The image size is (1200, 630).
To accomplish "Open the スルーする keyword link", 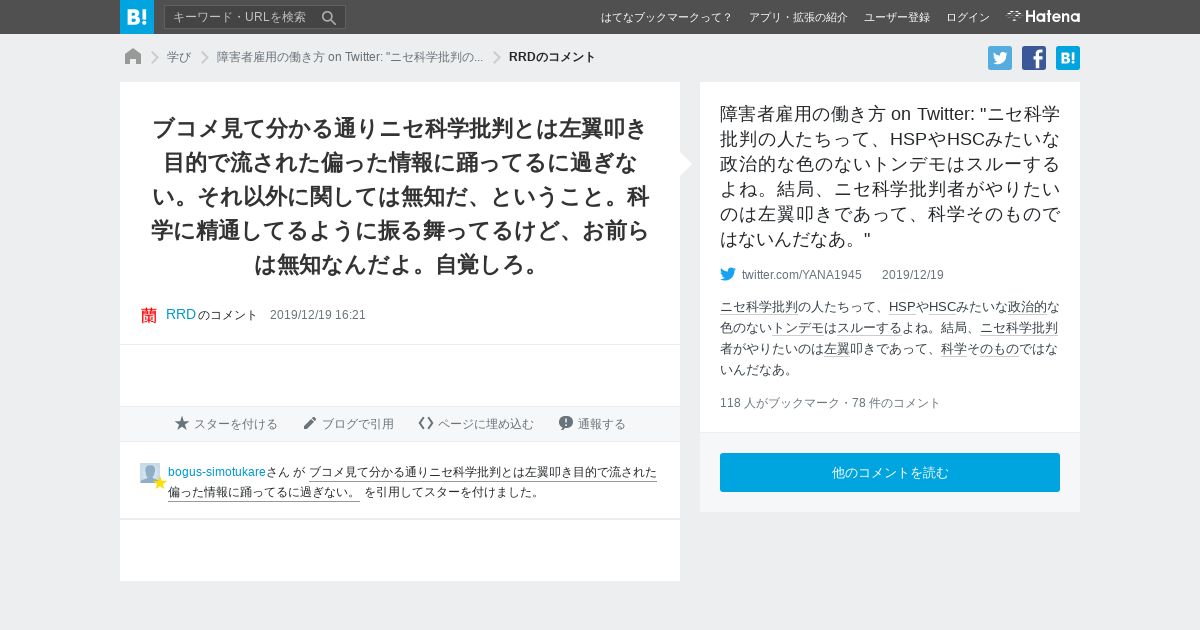I will coord(869,328).
